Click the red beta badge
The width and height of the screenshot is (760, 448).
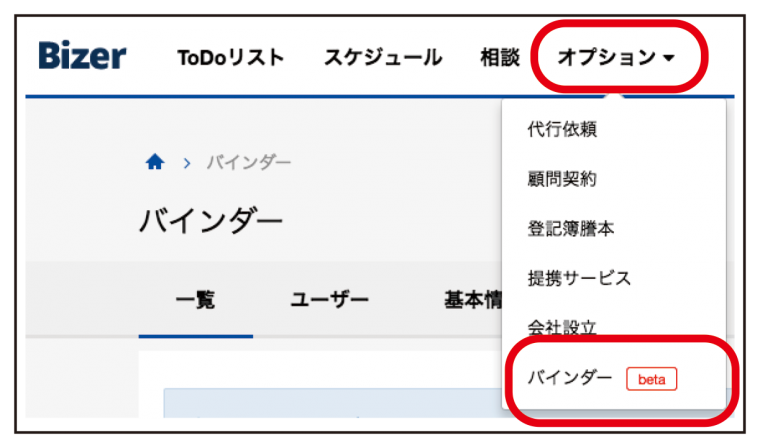651,379
